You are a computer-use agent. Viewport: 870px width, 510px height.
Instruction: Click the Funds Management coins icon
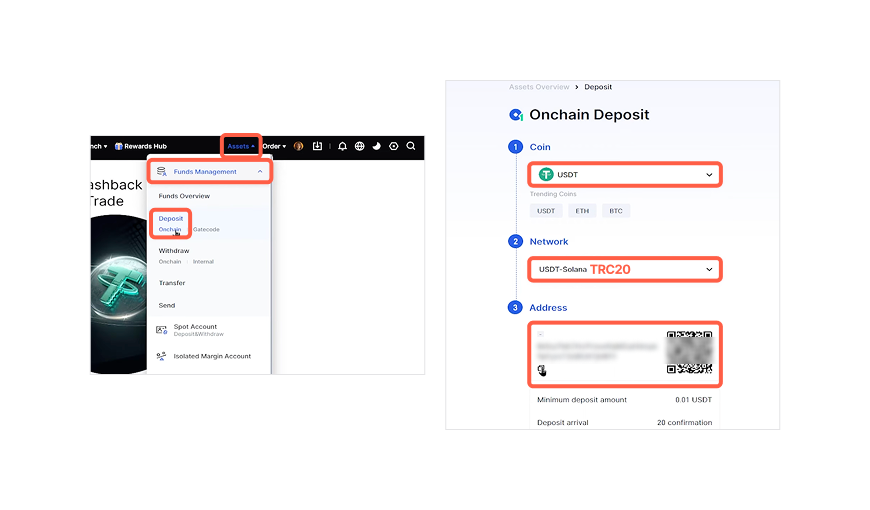pyautogui.click(x=161, y=171)
